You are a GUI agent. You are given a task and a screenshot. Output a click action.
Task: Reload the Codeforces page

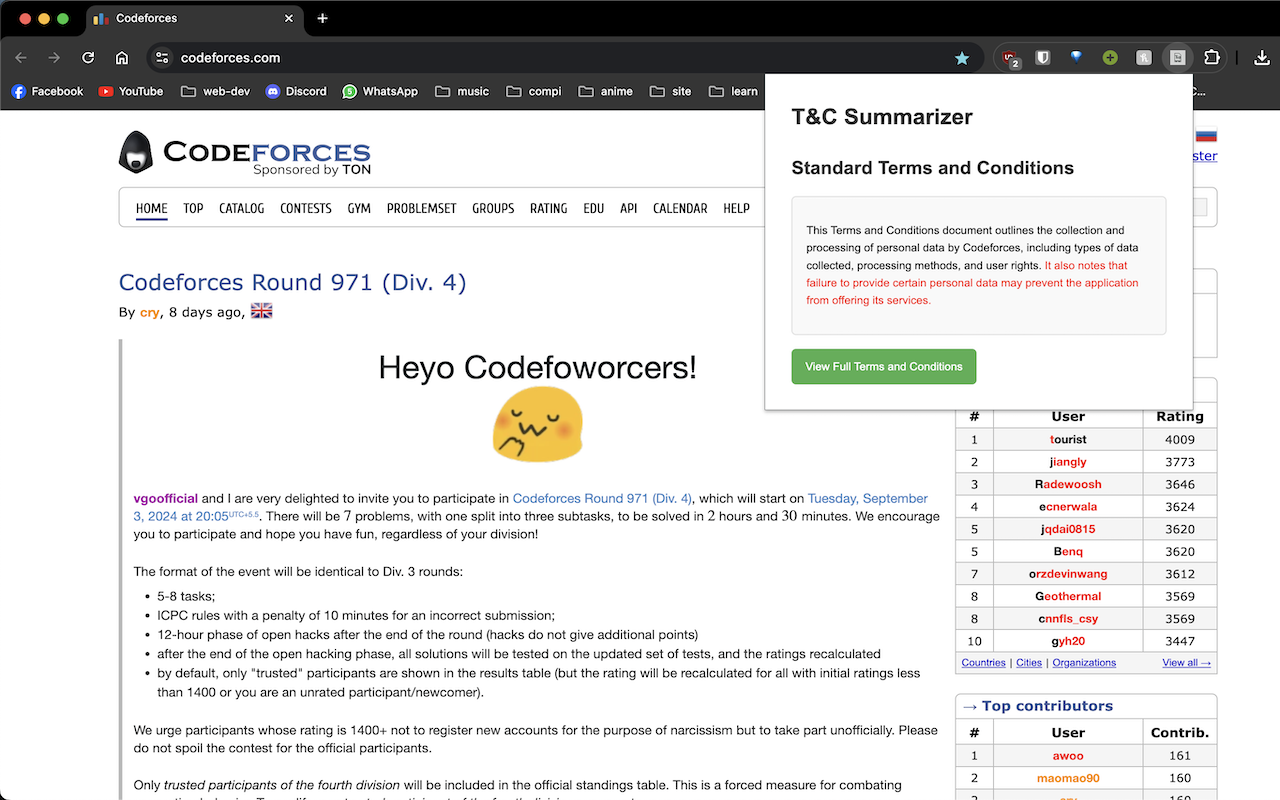point(88,58)
